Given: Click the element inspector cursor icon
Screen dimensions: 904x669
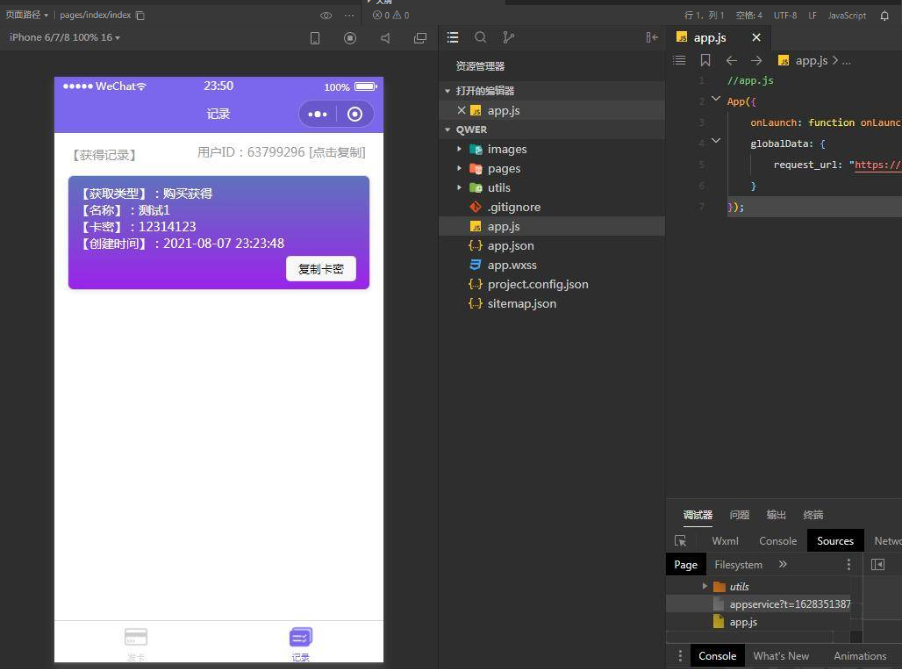Looking at the screenshot, I should (x=681, y=541).
